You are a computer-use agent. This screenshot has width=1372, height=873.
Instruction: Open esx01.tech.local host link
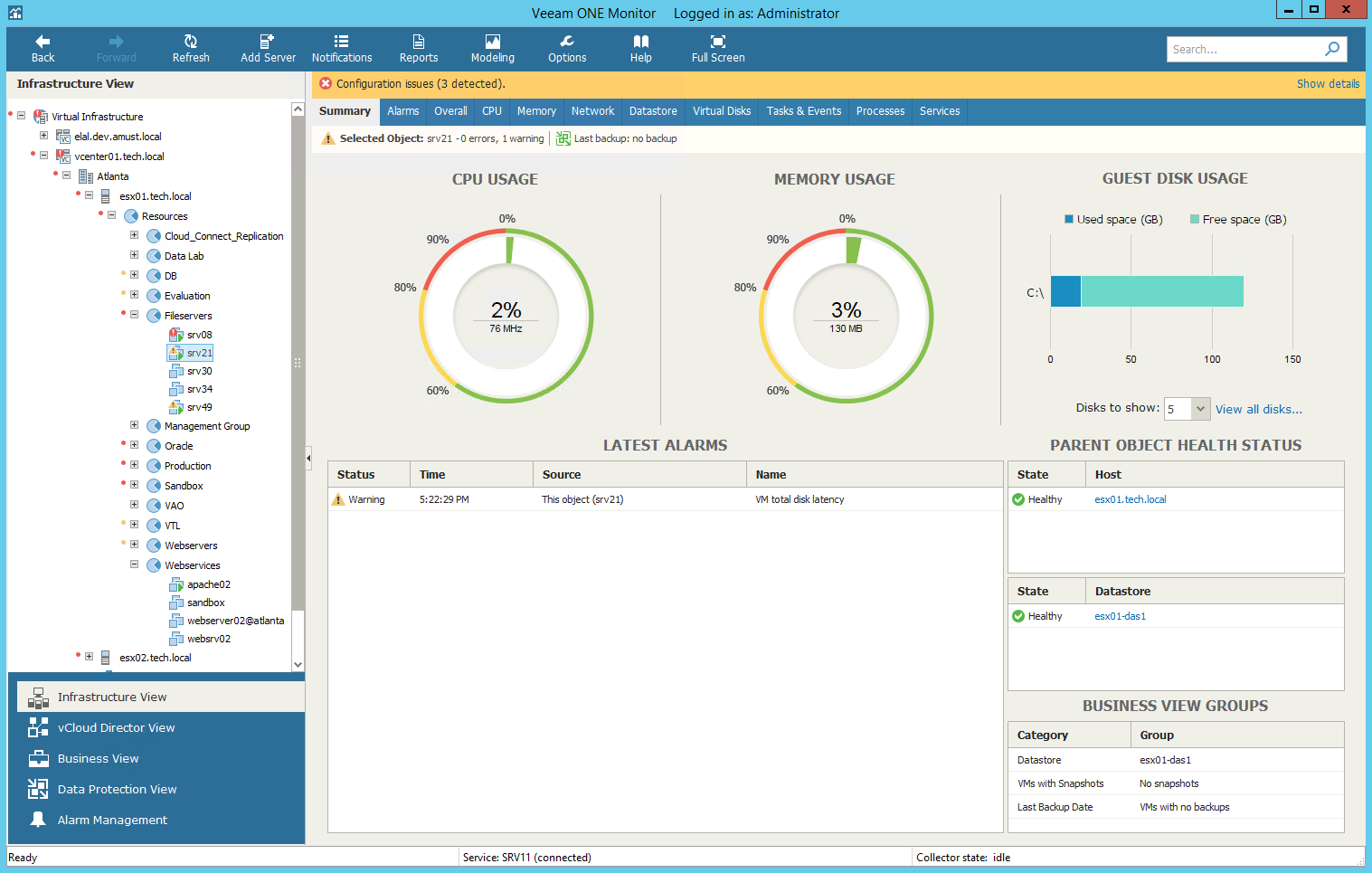pos(1131,499)
